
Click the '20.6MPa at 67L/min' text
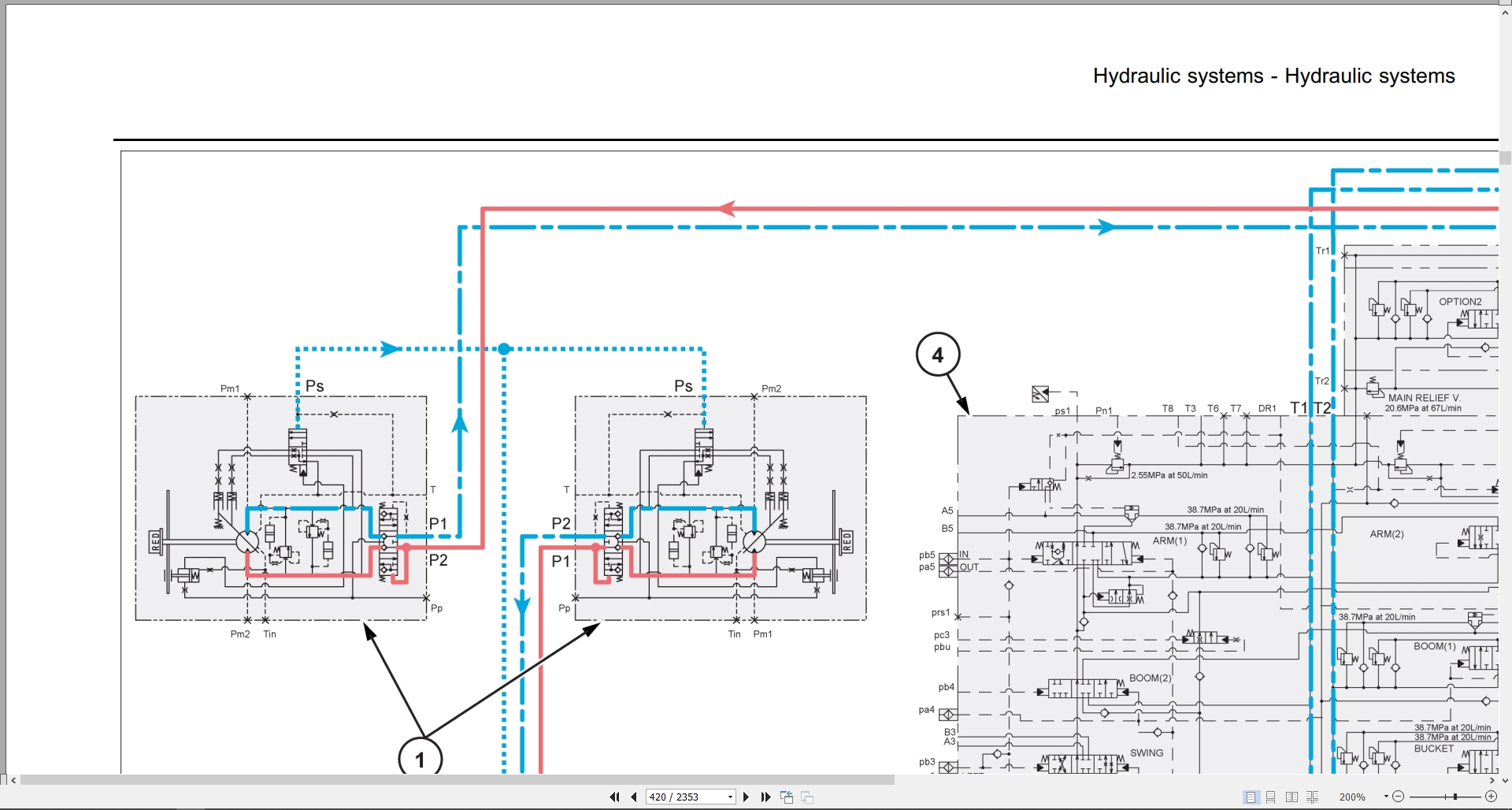(1423, 408)
